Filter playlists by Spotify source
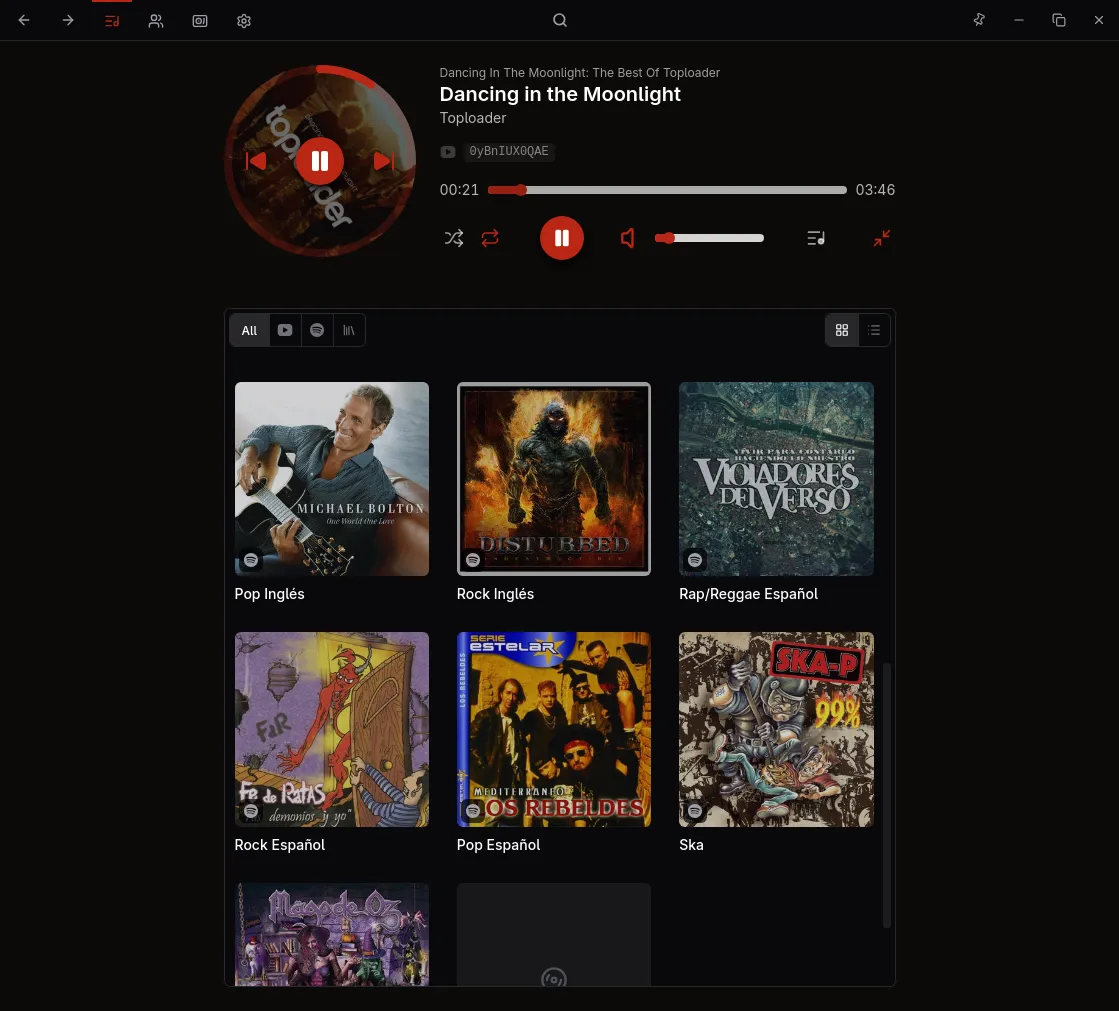Image resolution: width=1119 pixels, height=1011 pixels. point(317,330)
